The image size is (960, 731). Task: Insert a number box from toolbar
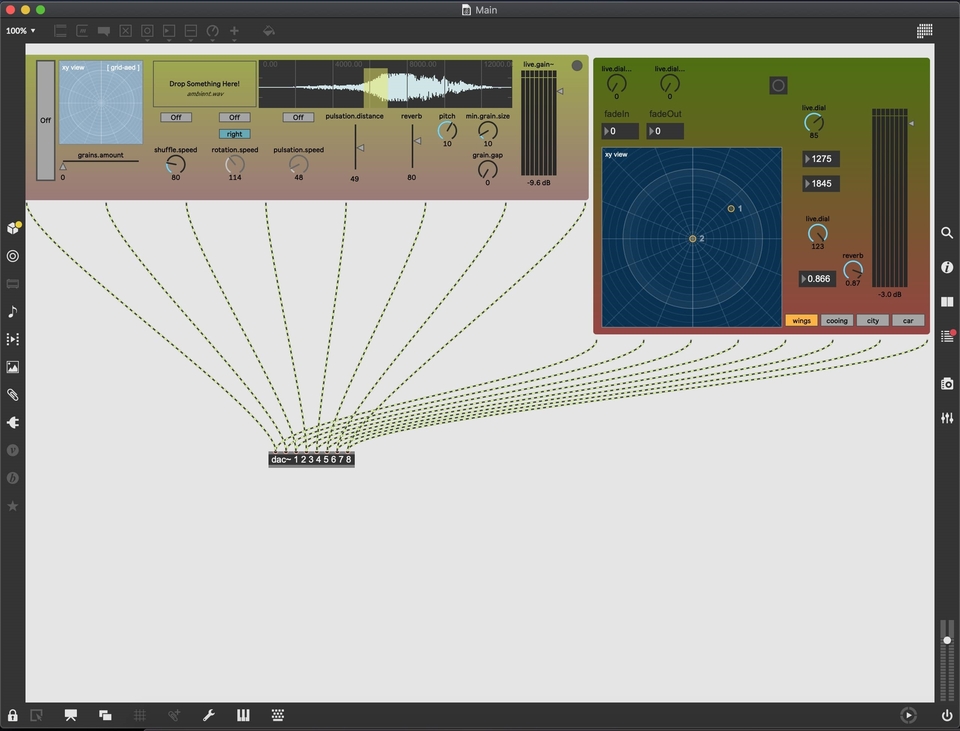coord(169,31)
